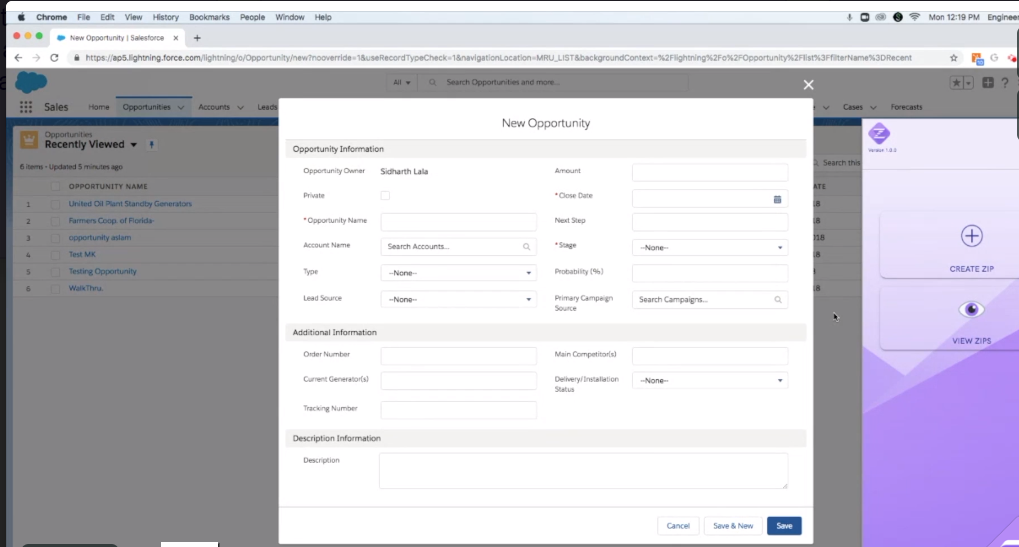Click the View Zips eye icon

[972, 309]
